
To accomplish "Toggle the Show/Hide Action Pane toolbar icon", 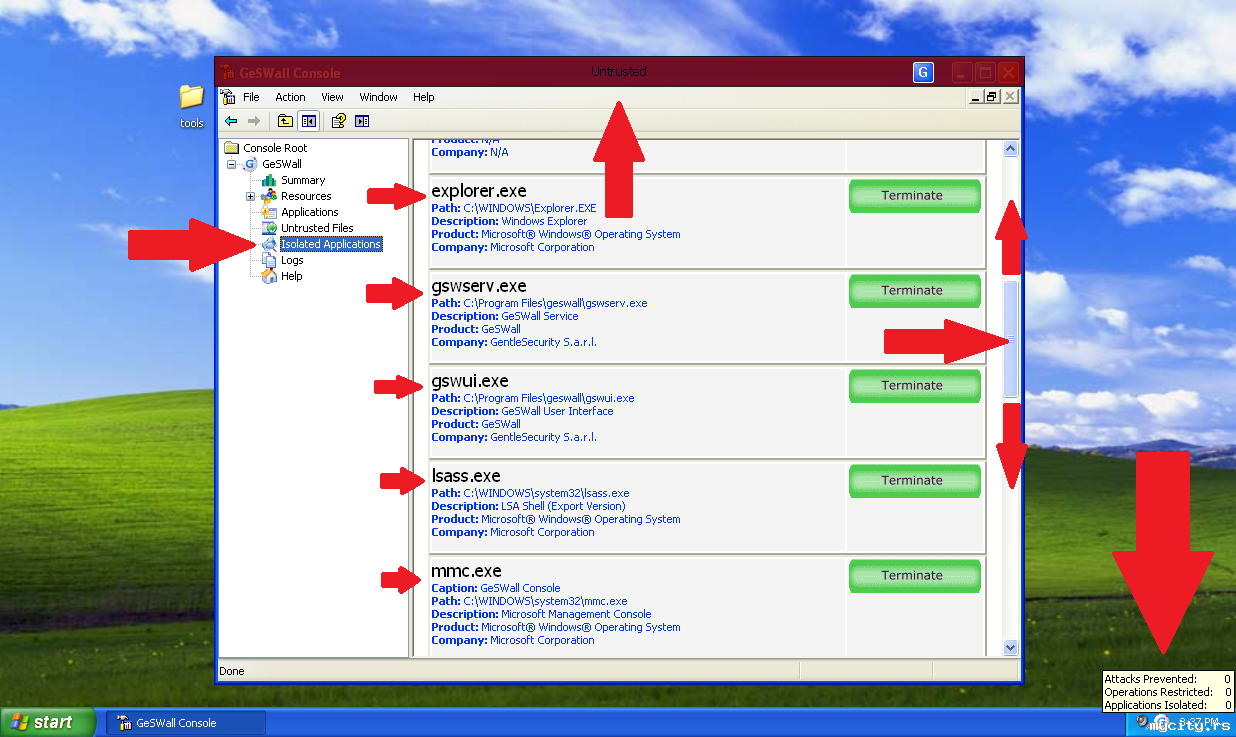I will (362, 121).
